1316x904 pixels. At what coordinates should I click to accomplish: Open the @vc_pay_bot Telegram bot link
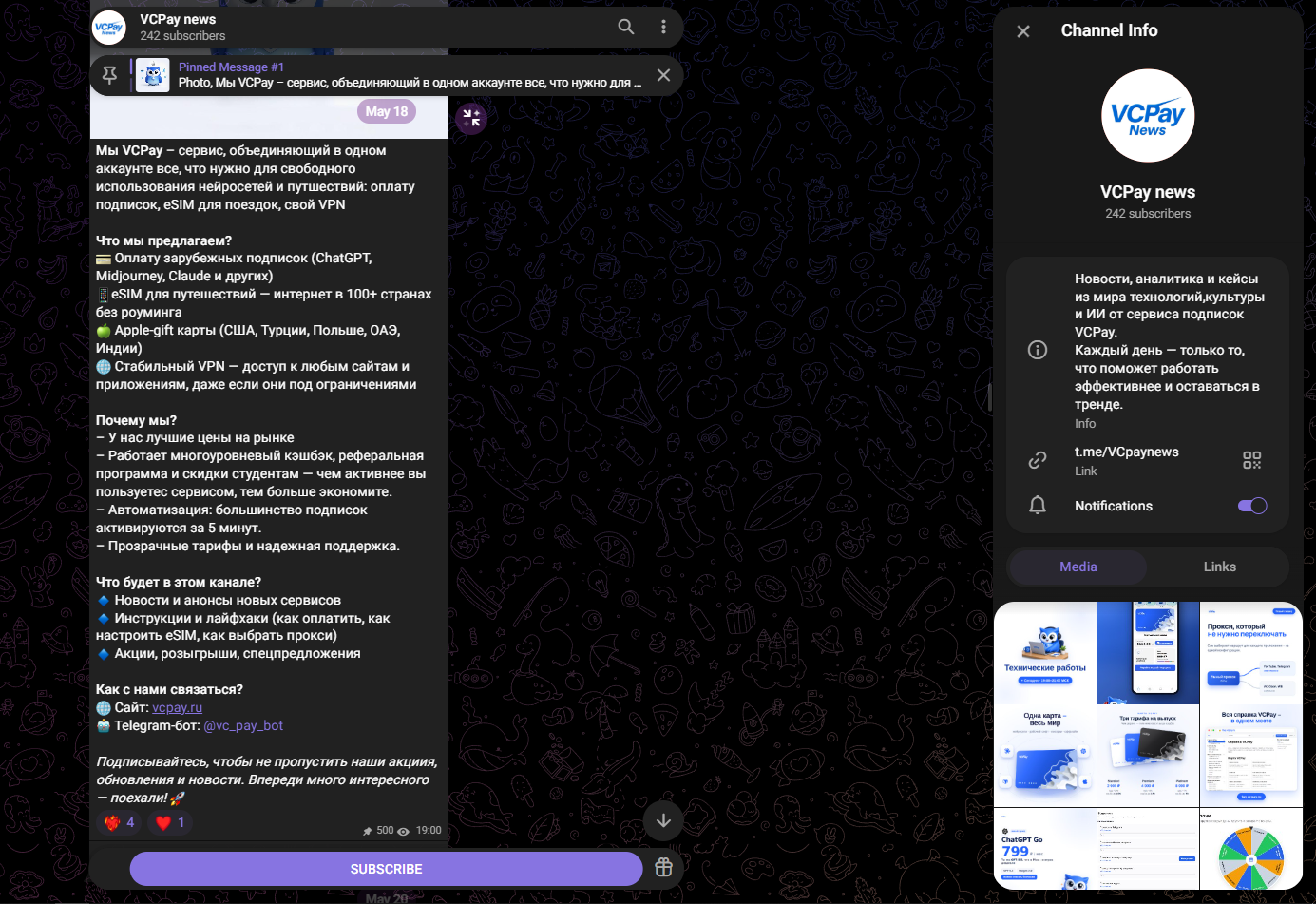(x=243, y=725)
